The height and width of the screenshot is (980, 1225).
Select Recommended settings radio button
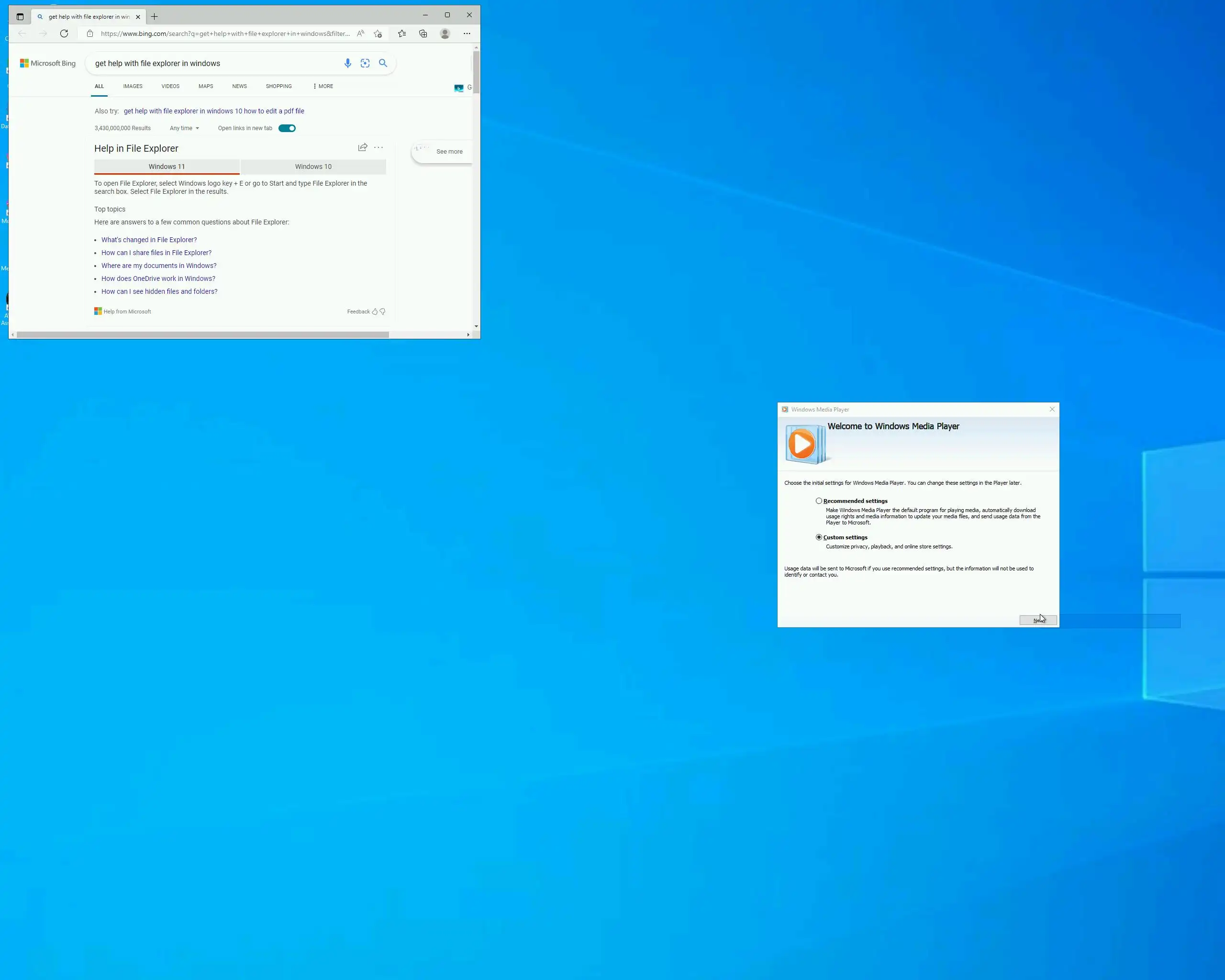(819, 501)
